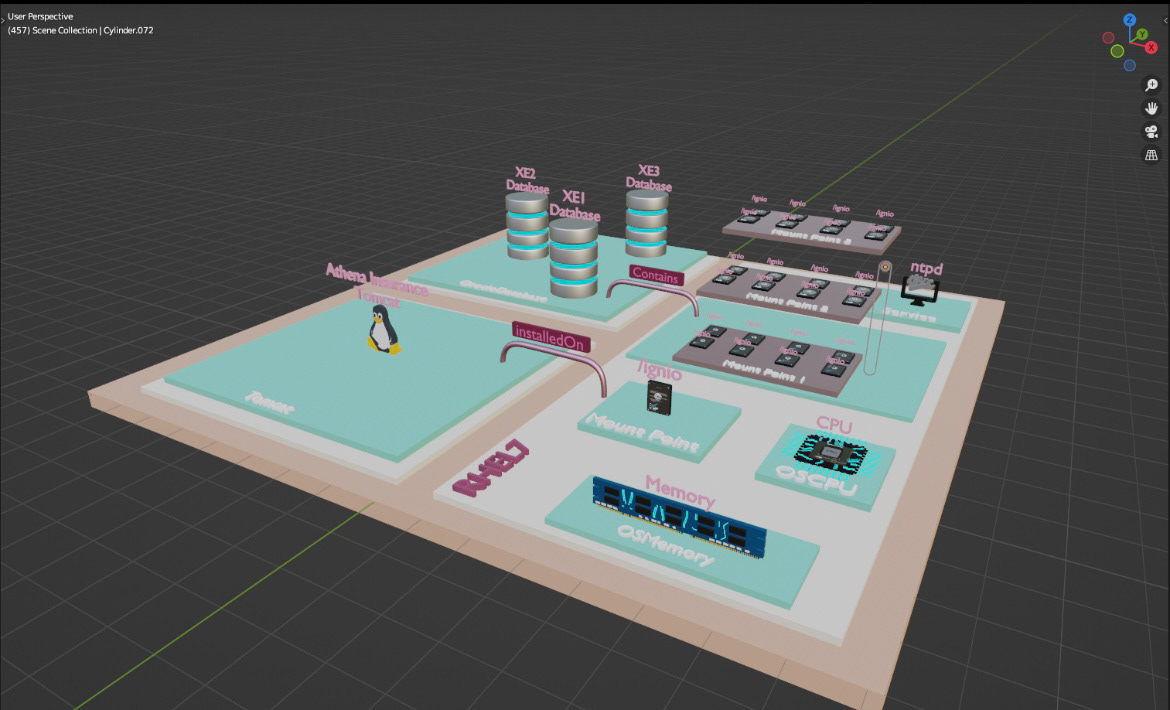Select the XE1 Database cylinder stack
Image resolution: width=1170 pixels, height=710 pixels.
point(573,258)
